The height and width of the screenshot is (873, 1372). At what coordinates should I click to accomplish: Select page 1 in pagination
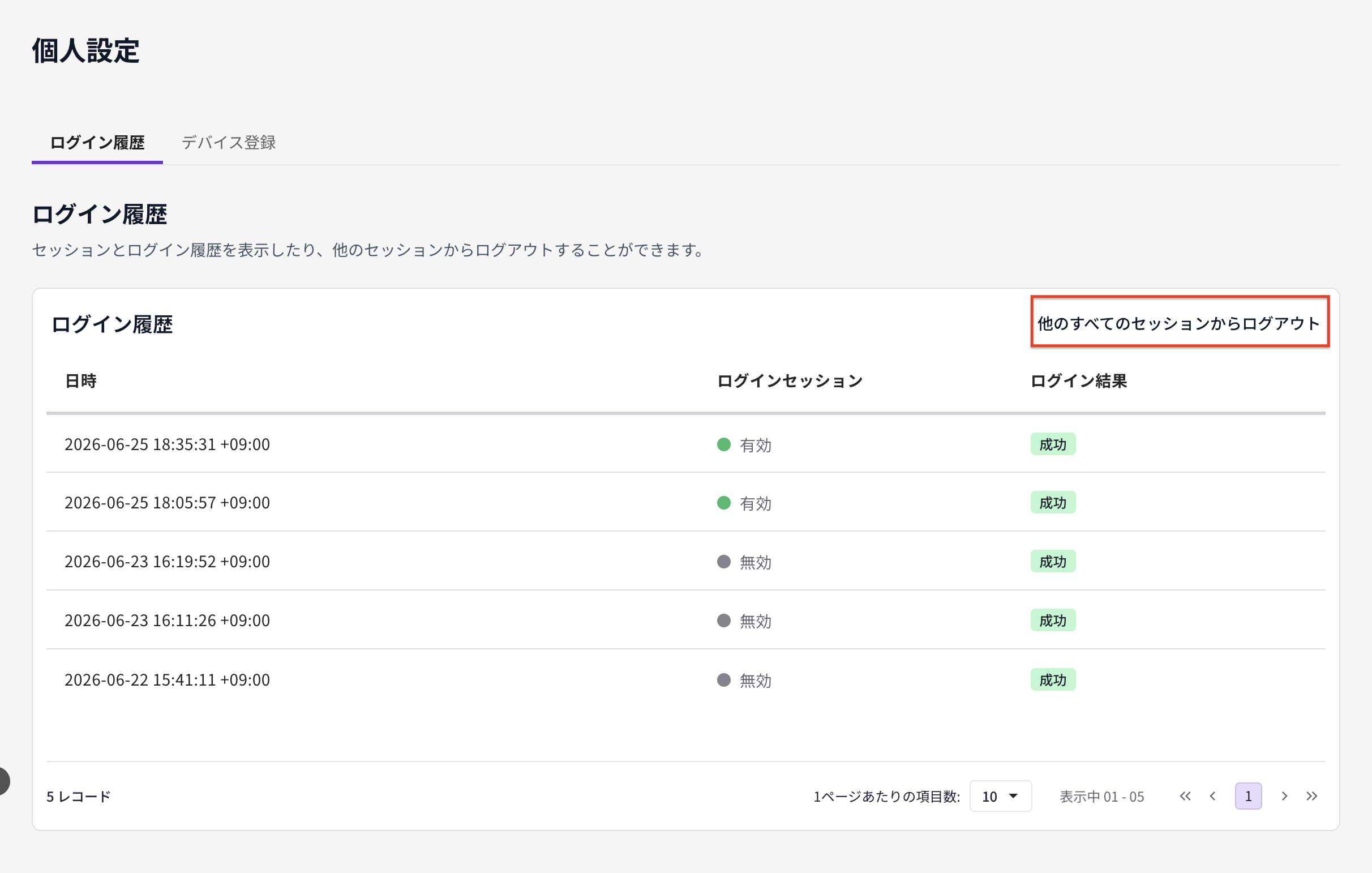coord(1248,796)
